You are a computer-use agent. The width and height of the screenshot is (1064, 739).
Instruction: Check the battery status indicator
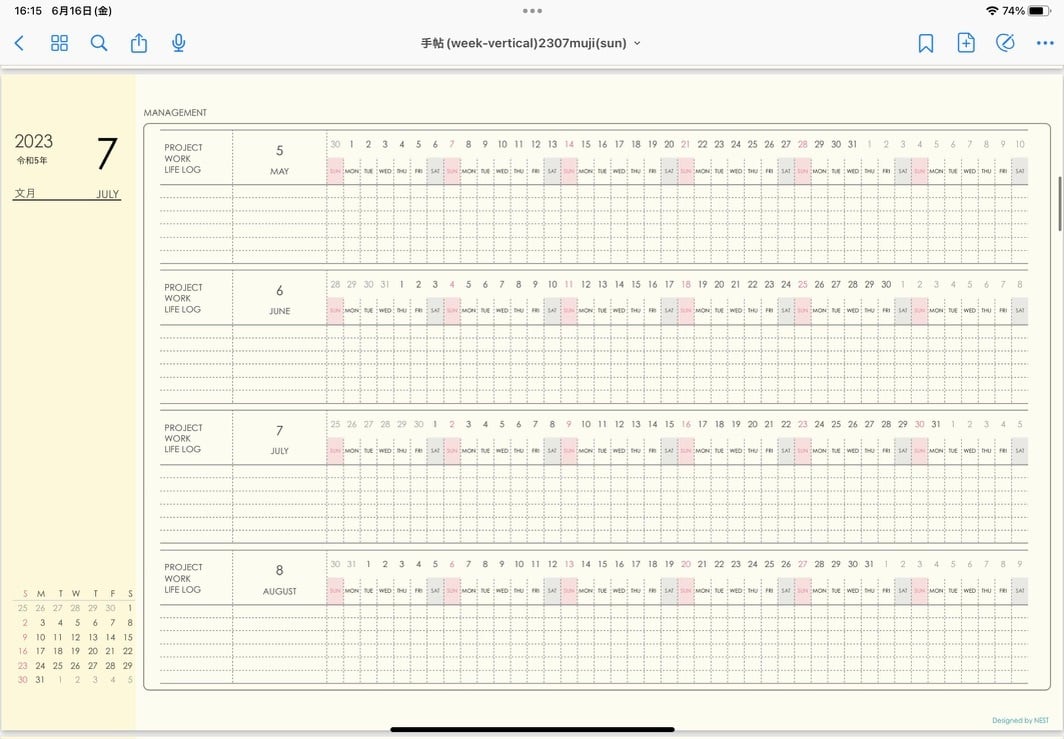[x=1040, y=11]
